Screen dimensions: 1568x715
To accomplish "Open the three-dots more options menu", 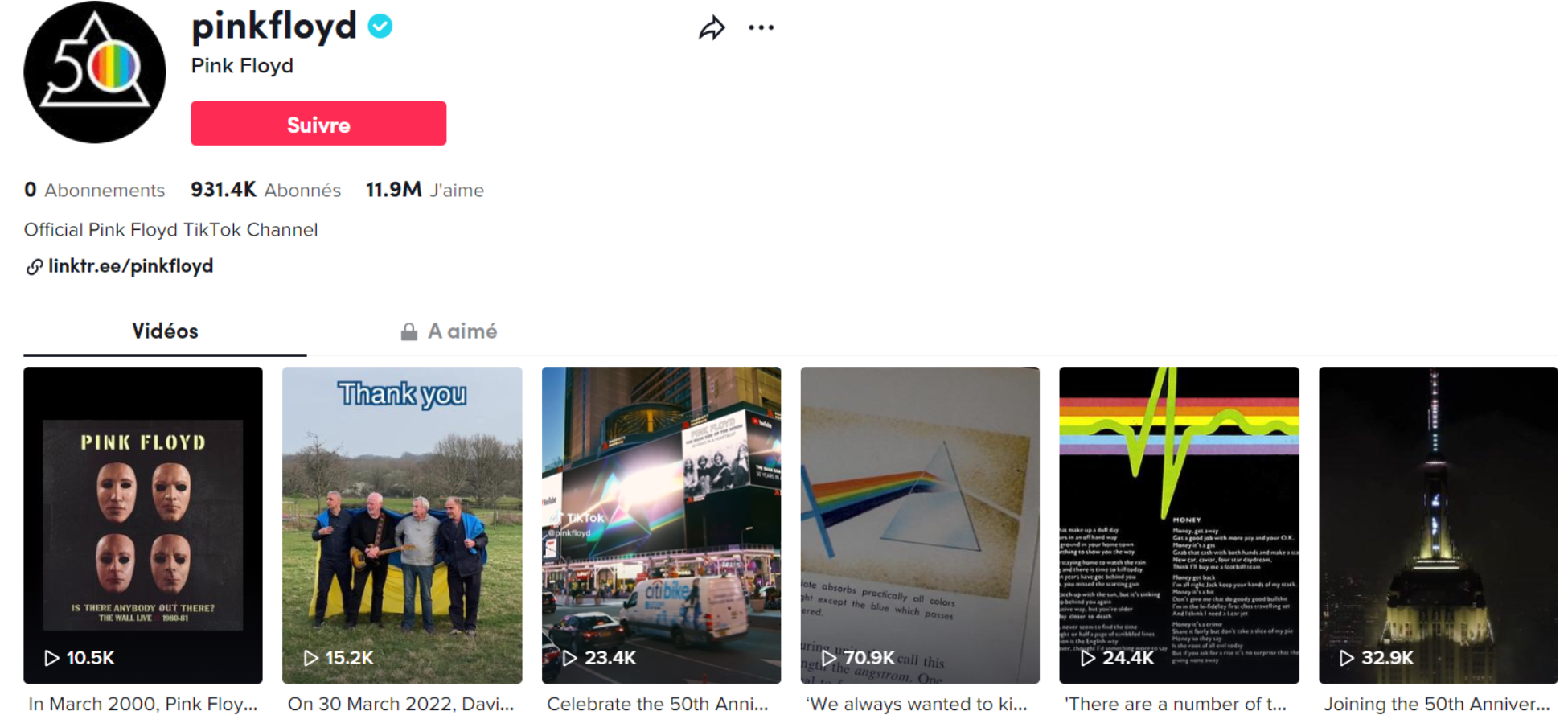I will [761, 27].
